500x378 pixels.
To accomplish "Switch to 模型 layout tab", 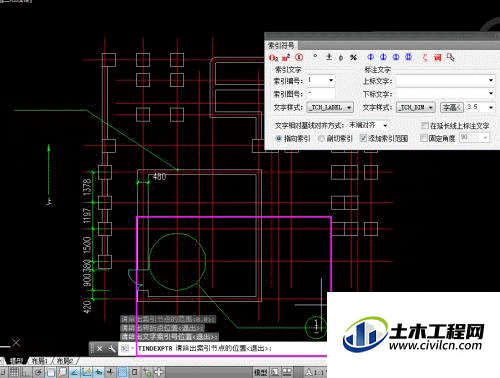I will coord(17,361).
